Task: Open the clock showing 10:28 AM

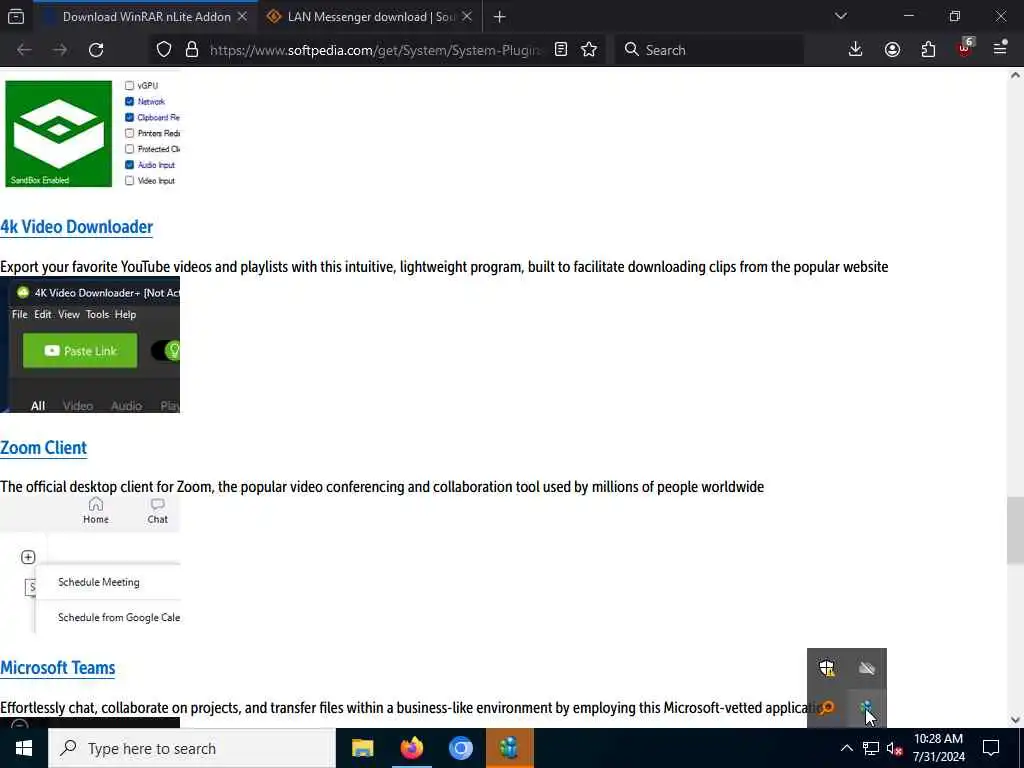Action: point(938,748)
